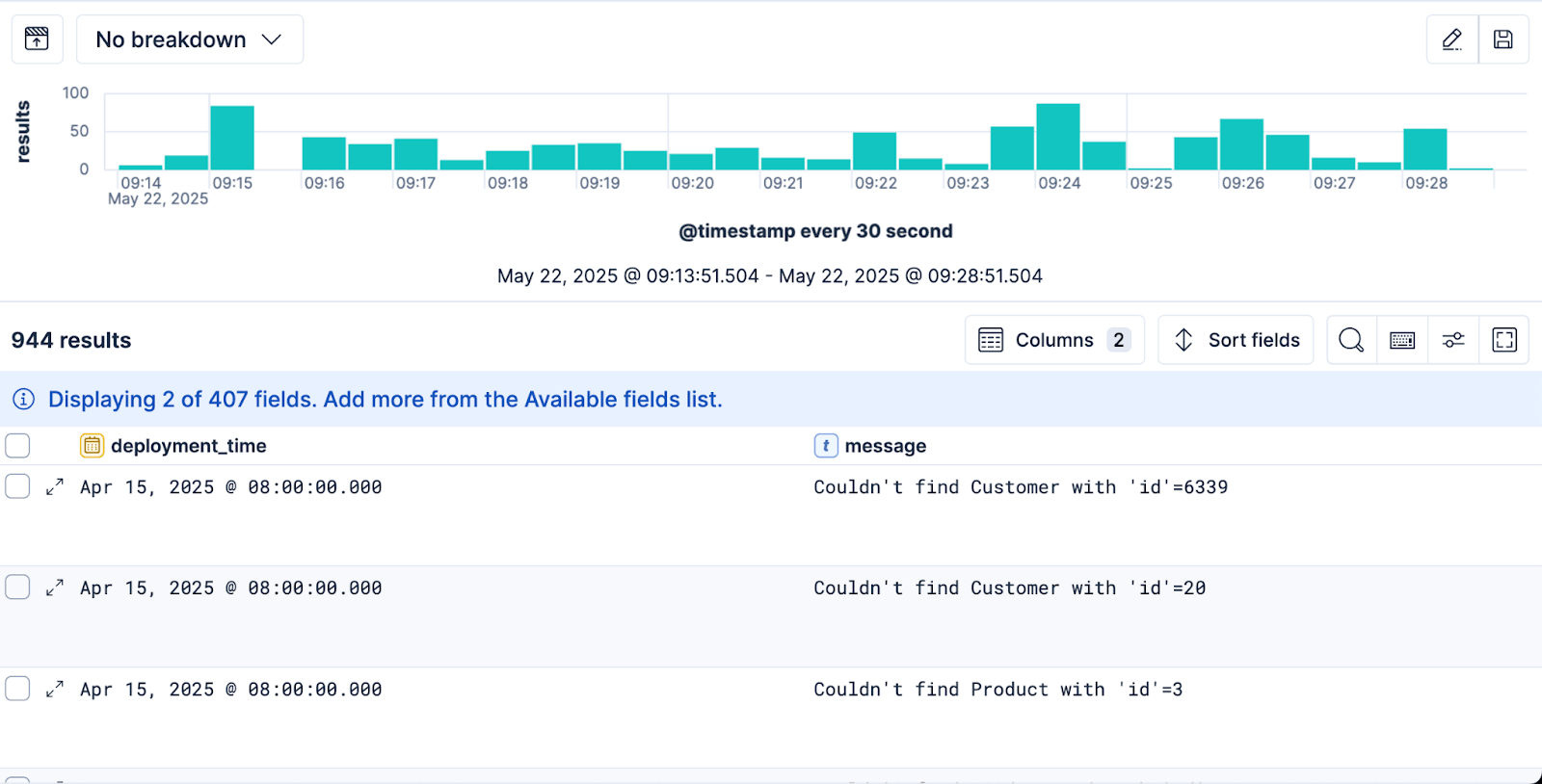The image size is (1542, 784).
Task: Click the save visualization icon
Action: coord(1502,39)
